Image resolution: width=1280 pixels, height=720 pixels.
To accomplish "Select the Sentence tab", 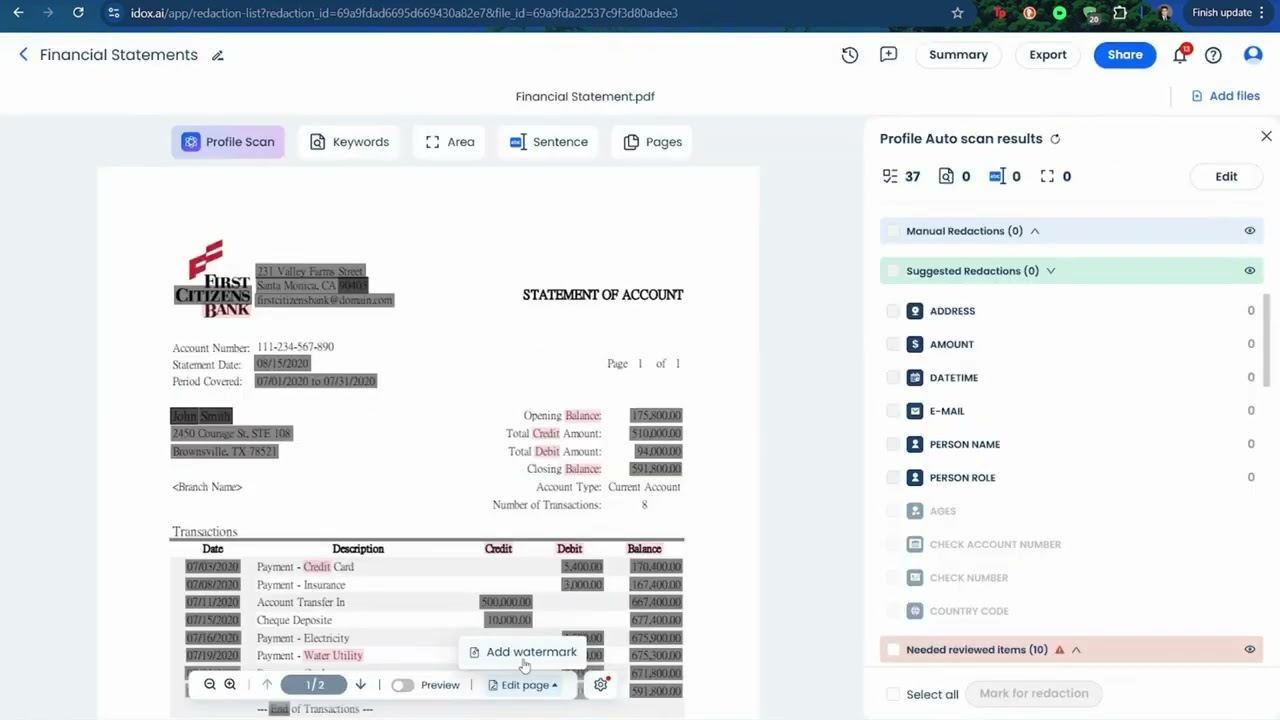I will point(548,142).
